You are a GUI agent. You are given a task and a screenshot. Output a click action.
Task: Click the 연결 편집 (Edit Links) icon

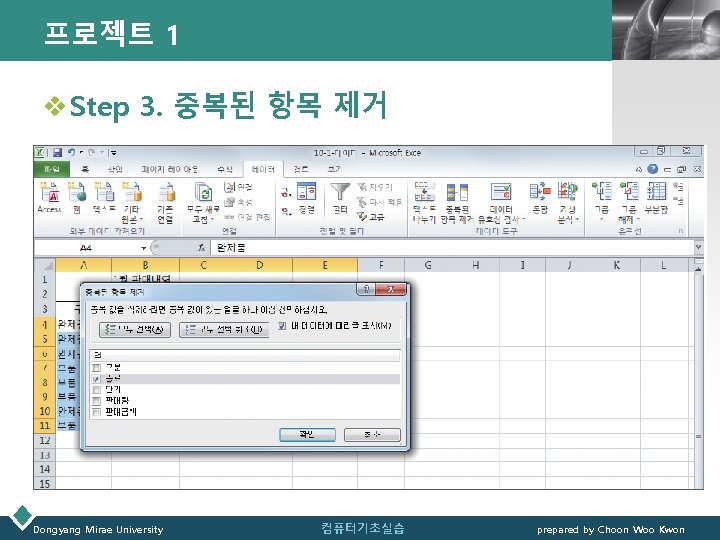tap(230, 216)
